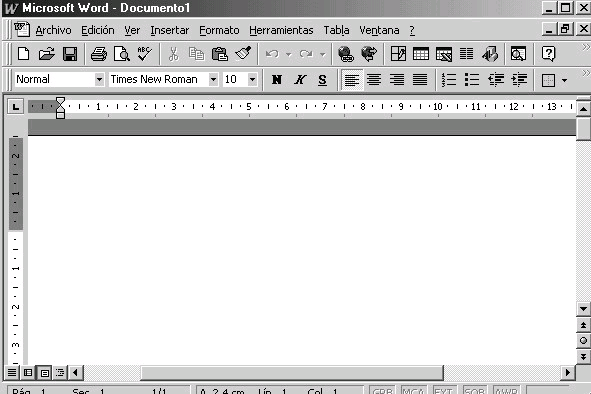Viewport: 591px width, 394px height.
Task: Insert an Excel worksheet
Action: coord(444,54)
